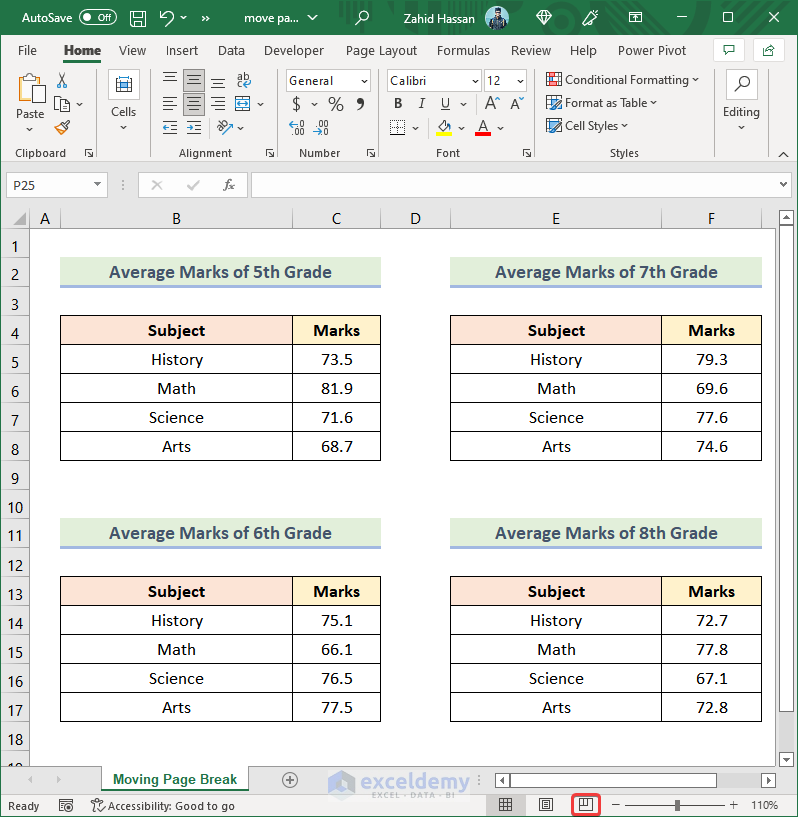Switch to the Power Pivot tab
Image resolution: width=798 pixels, height=817 pixels.
652,51
